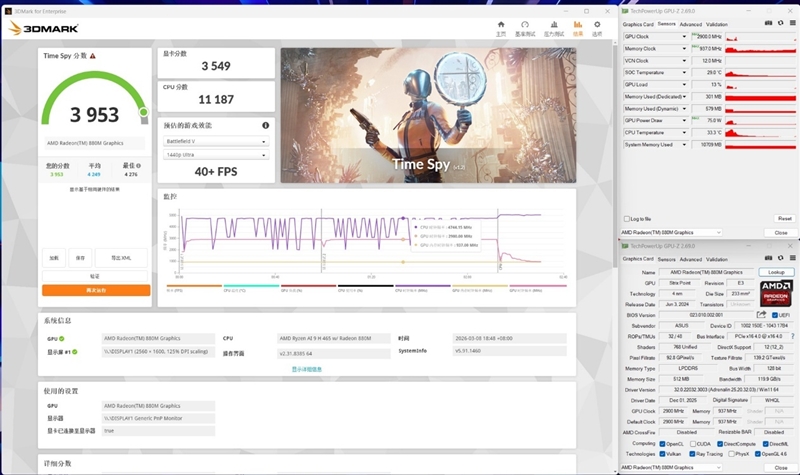The image size is (800, 475).
Task: Click Close button in GPU-Z Sensors window
Action: (x=780, y=233)
